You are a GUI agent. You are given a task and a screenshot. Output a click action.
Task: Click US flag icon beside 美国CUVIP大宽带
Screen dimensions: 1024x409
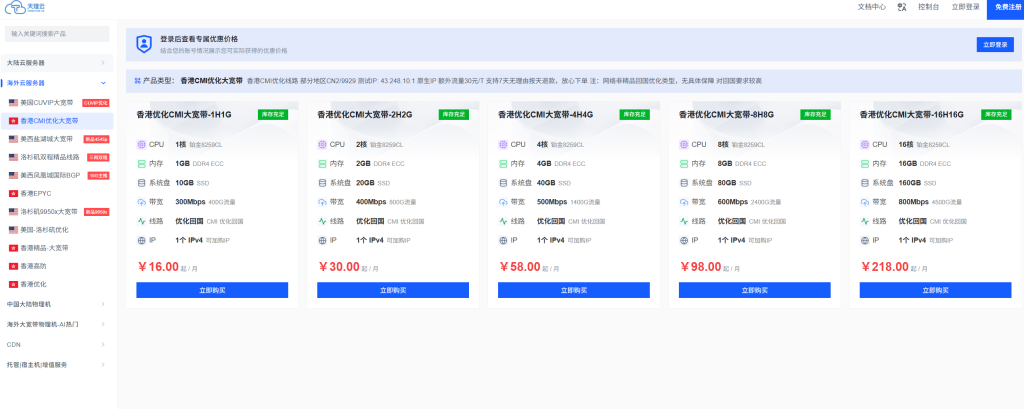point(13,103)
